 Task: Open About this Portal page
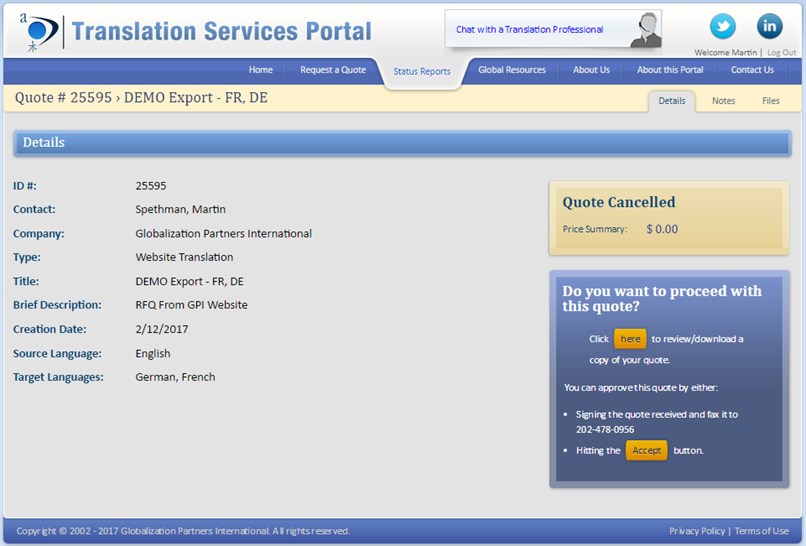pyautogui.click(x=670, y=70)
